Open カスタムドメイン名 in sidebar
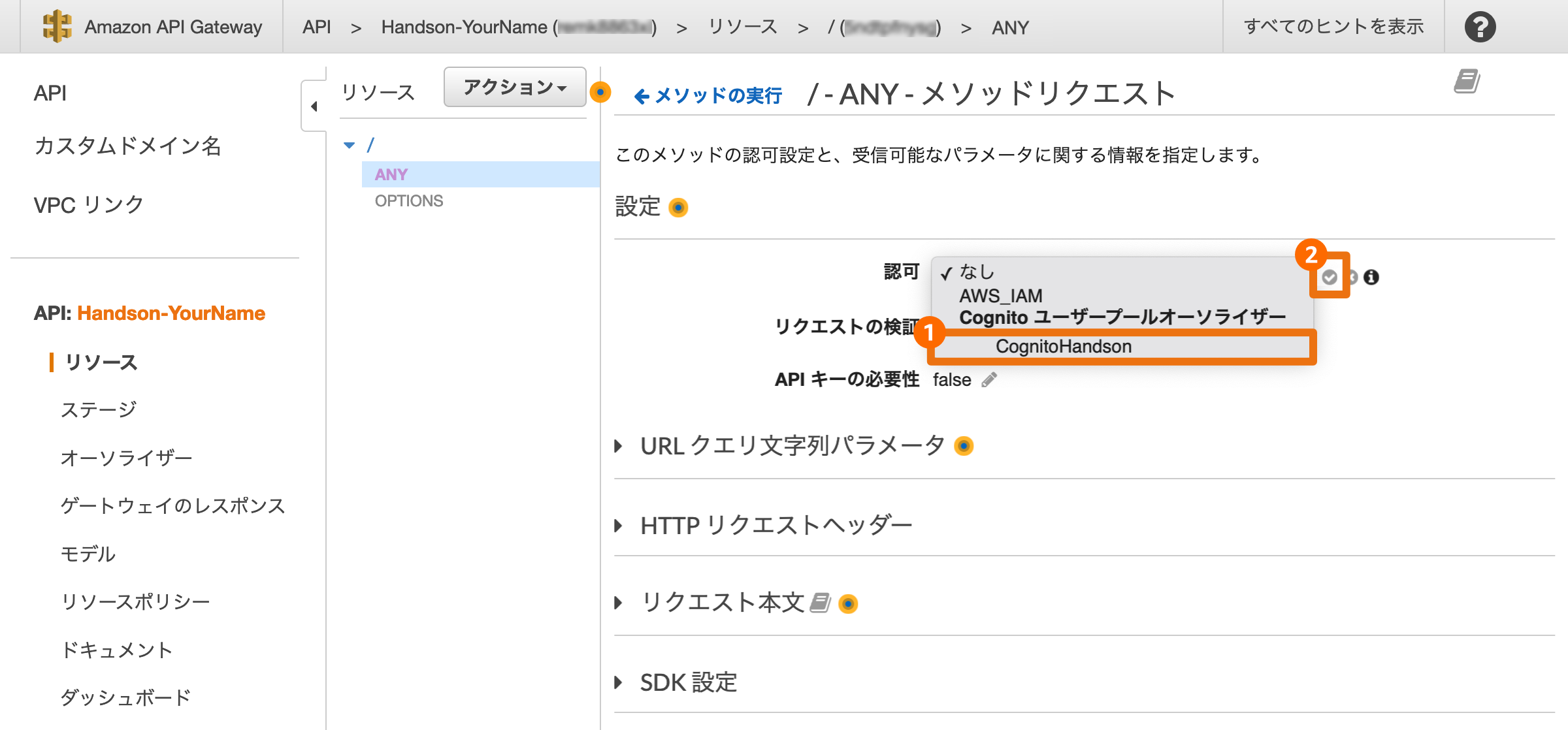Image resolution: width=1568 pixels, height=730 pixels. (127, 146)
